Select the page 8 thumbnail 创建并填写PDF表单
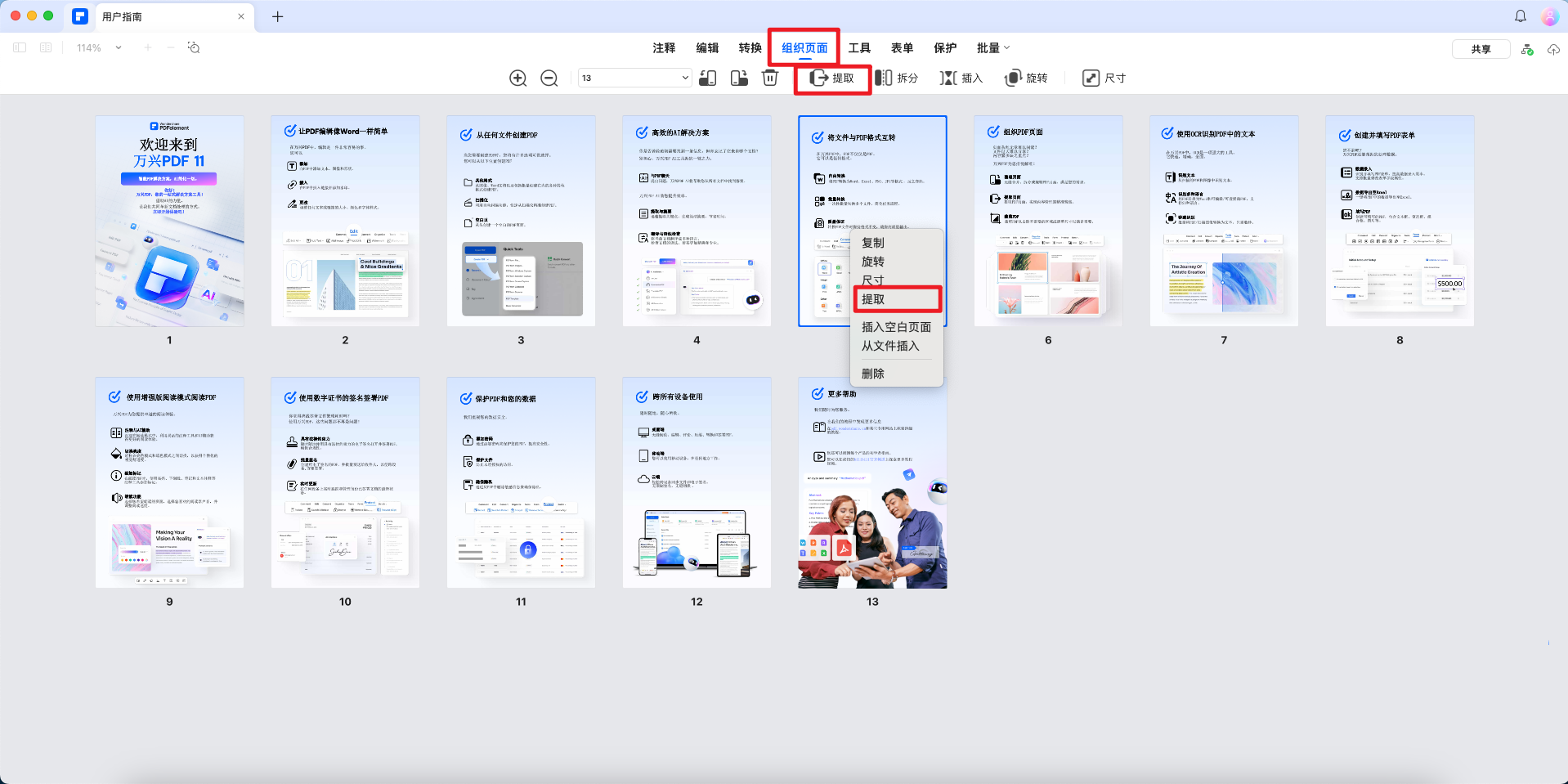The width and height of the screenshot is (1568, 784). 1399,221
